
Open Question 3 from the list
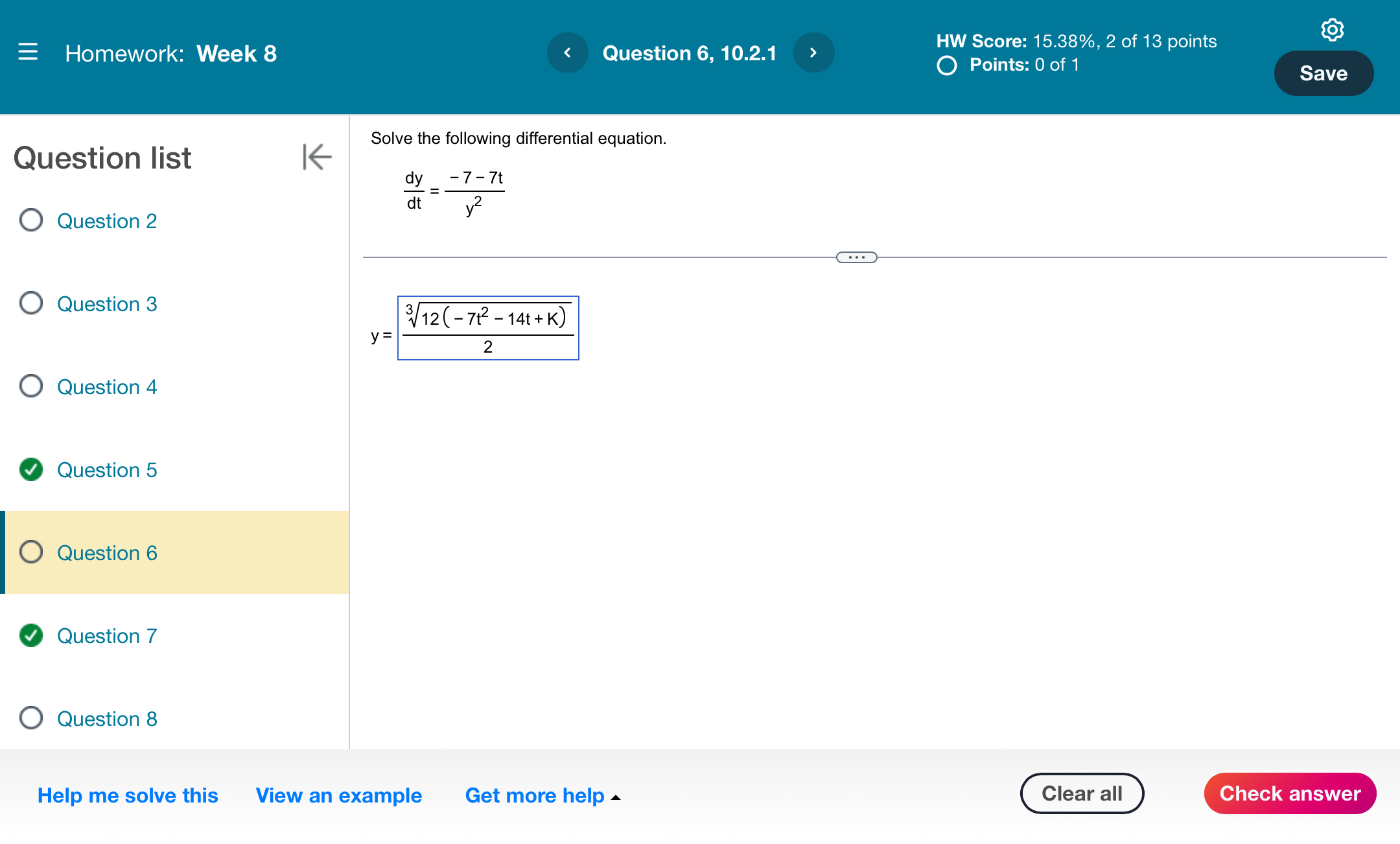(x=107, y=303)
